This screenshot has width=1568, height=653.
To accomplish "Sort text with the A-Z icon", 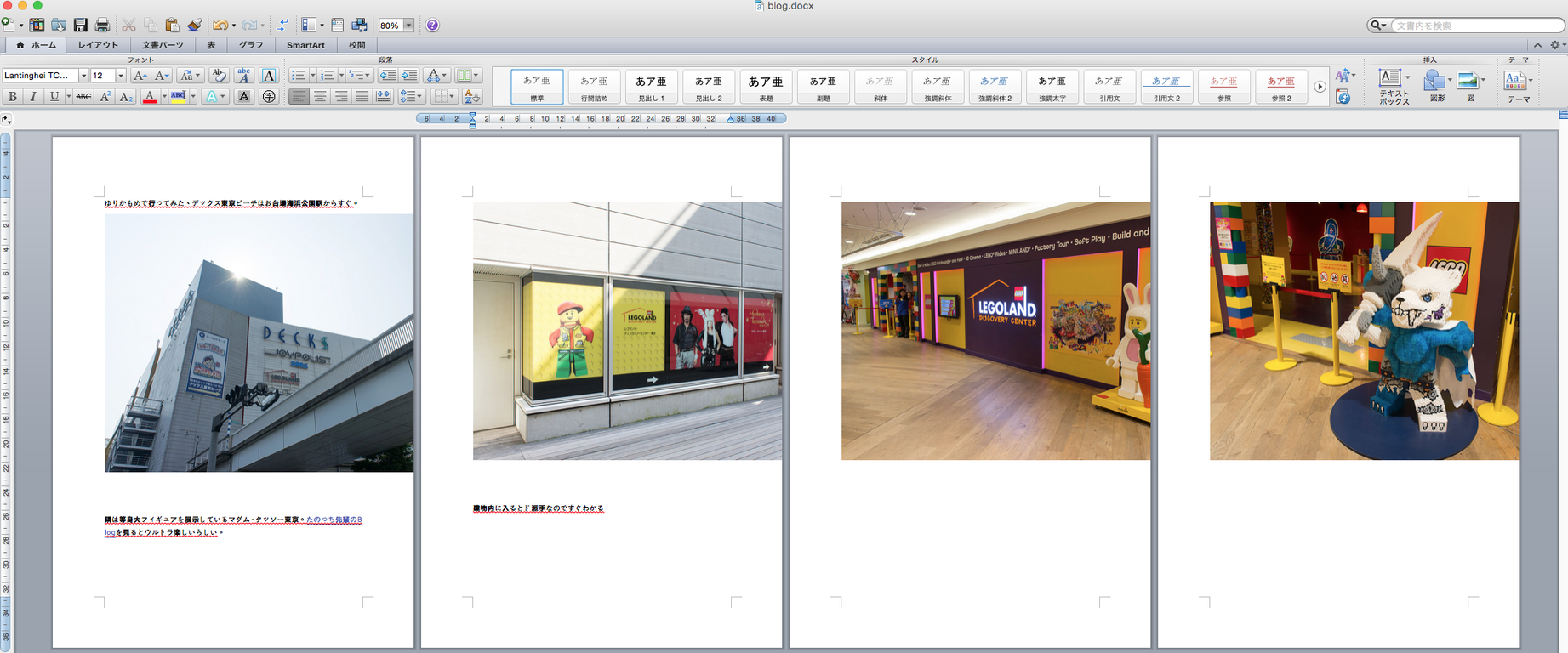I will [472, 97].
